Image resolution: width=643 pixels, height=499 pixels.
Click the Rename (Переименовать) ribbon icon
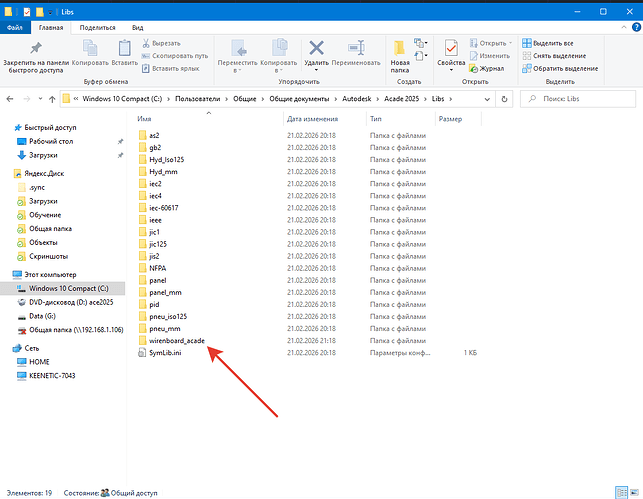[x=357, y=48]
